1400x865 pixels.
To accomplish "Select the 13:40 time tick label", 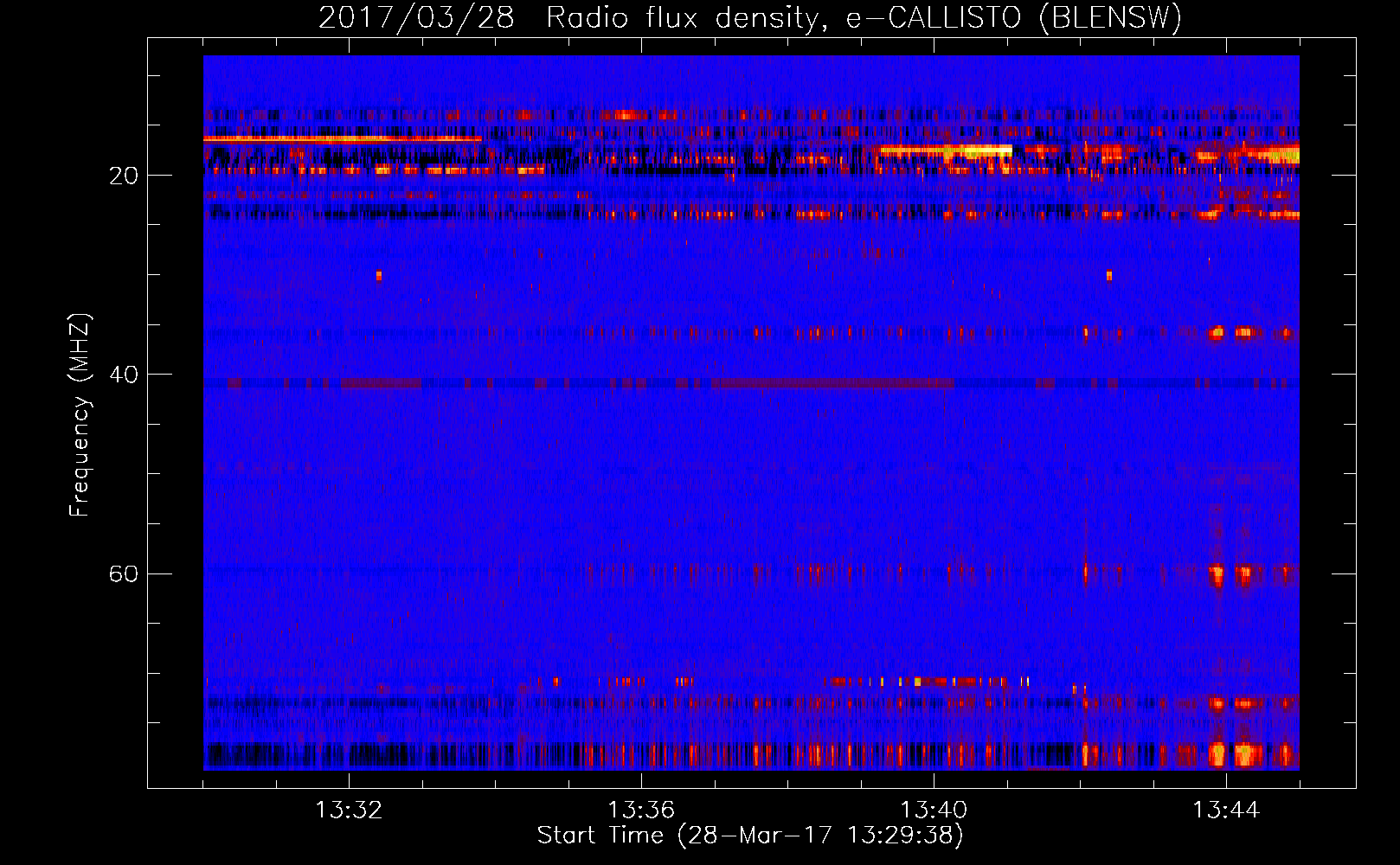I will 934,811.
